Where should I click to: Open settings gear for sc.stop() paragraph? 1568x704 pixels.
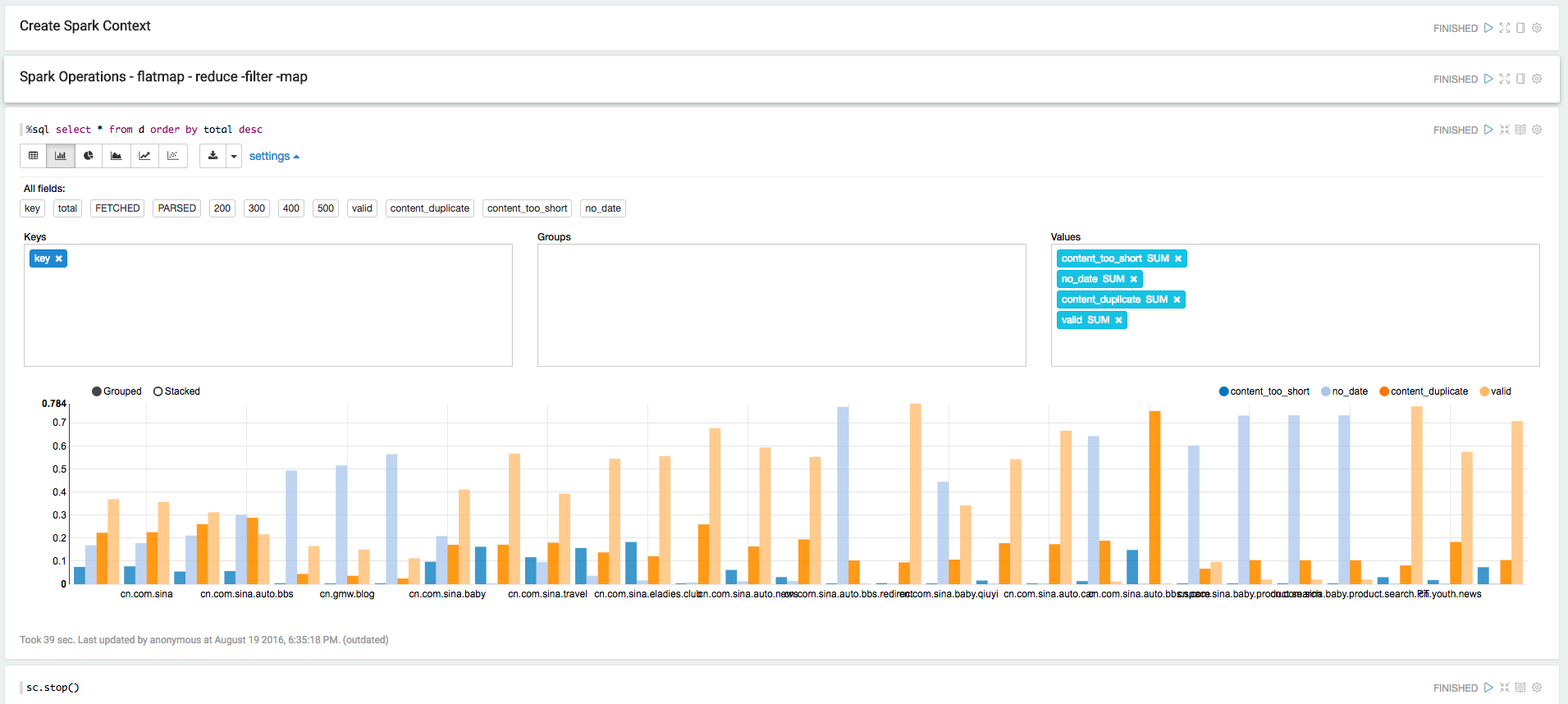pyautogui.click(x=1537, y=688)
